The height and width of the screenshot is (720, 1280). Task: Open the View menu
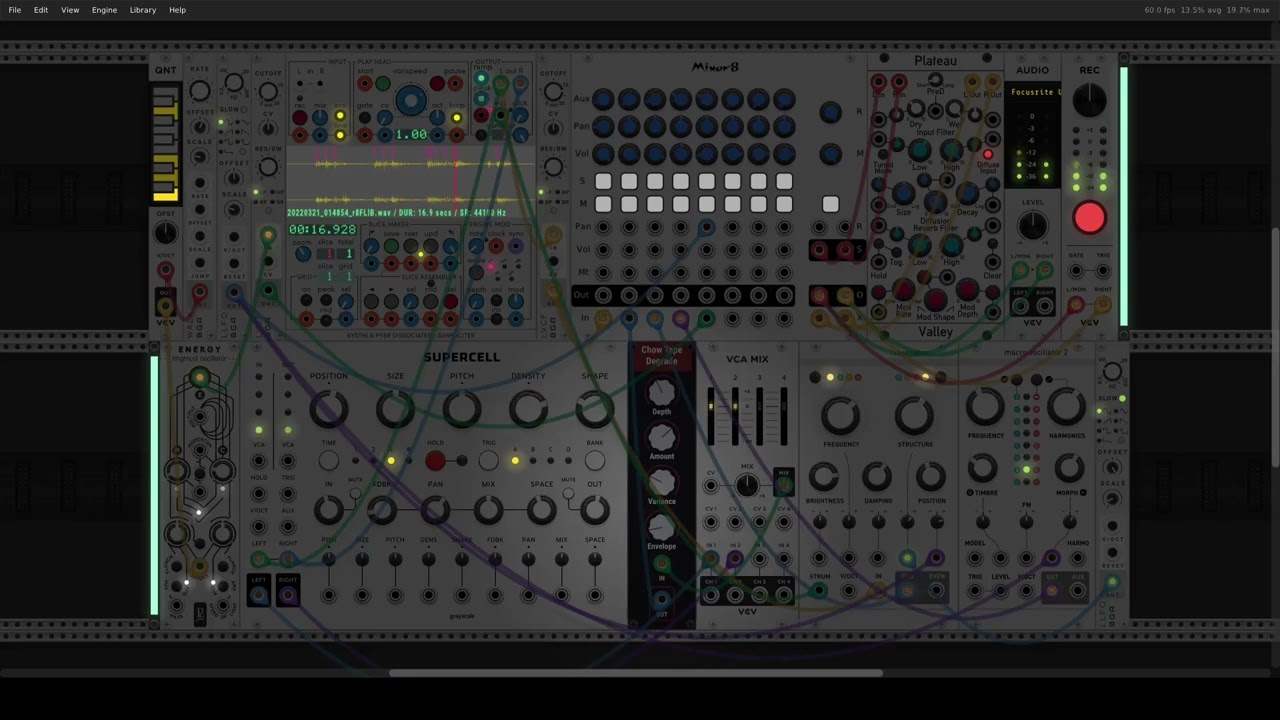tap(70, 10)
